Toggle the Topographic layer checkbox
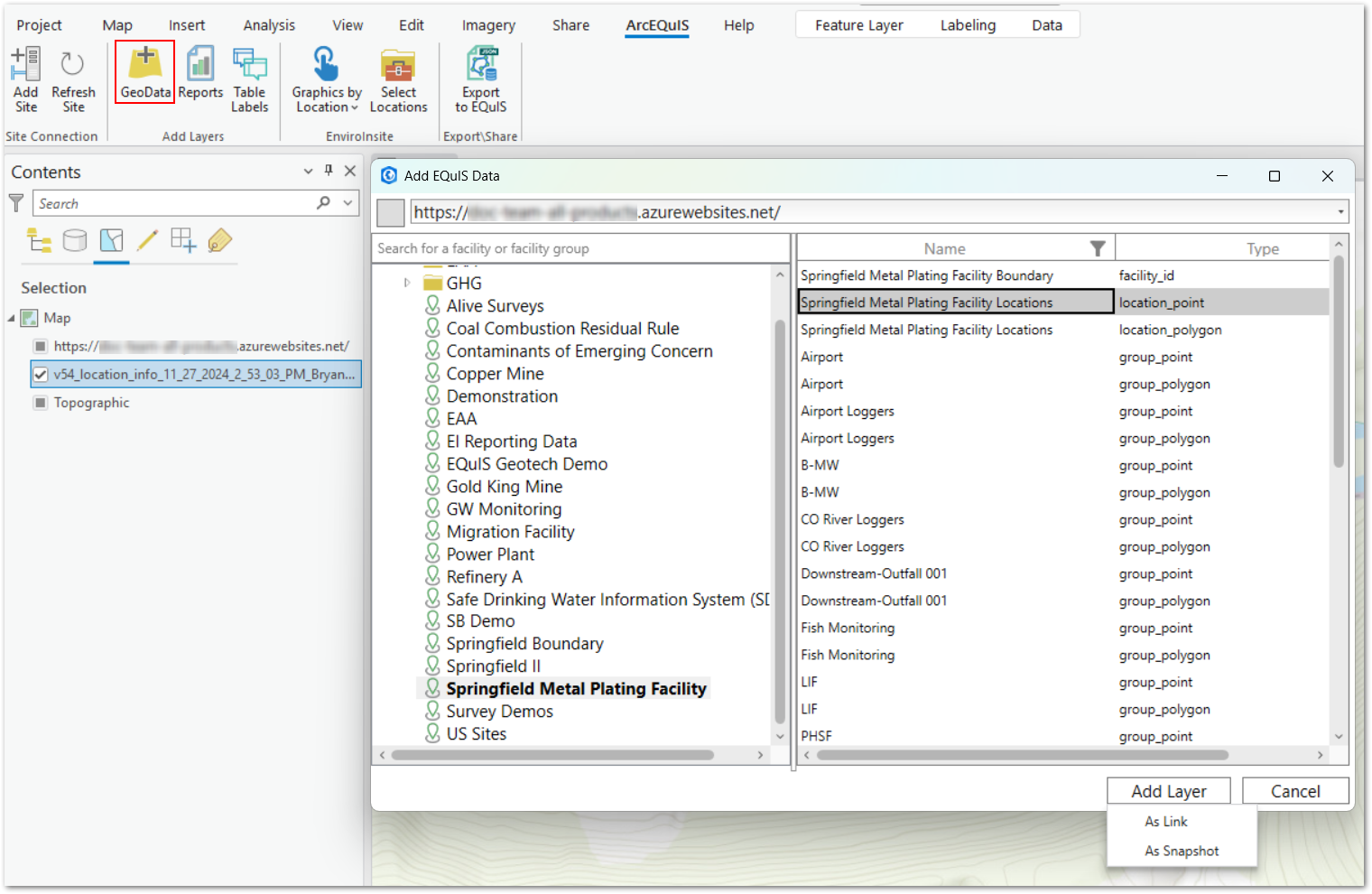The image size is (1372, 894). click(x=40, y=403)
